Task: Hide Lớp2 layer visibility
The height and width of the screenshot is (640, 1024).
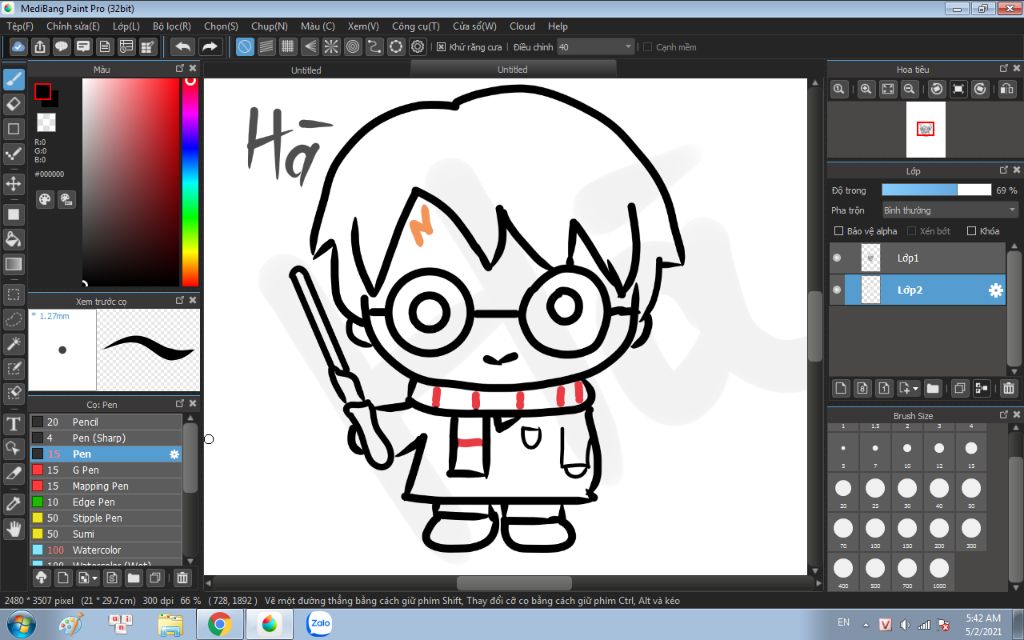Action: [x=837, y=290]
